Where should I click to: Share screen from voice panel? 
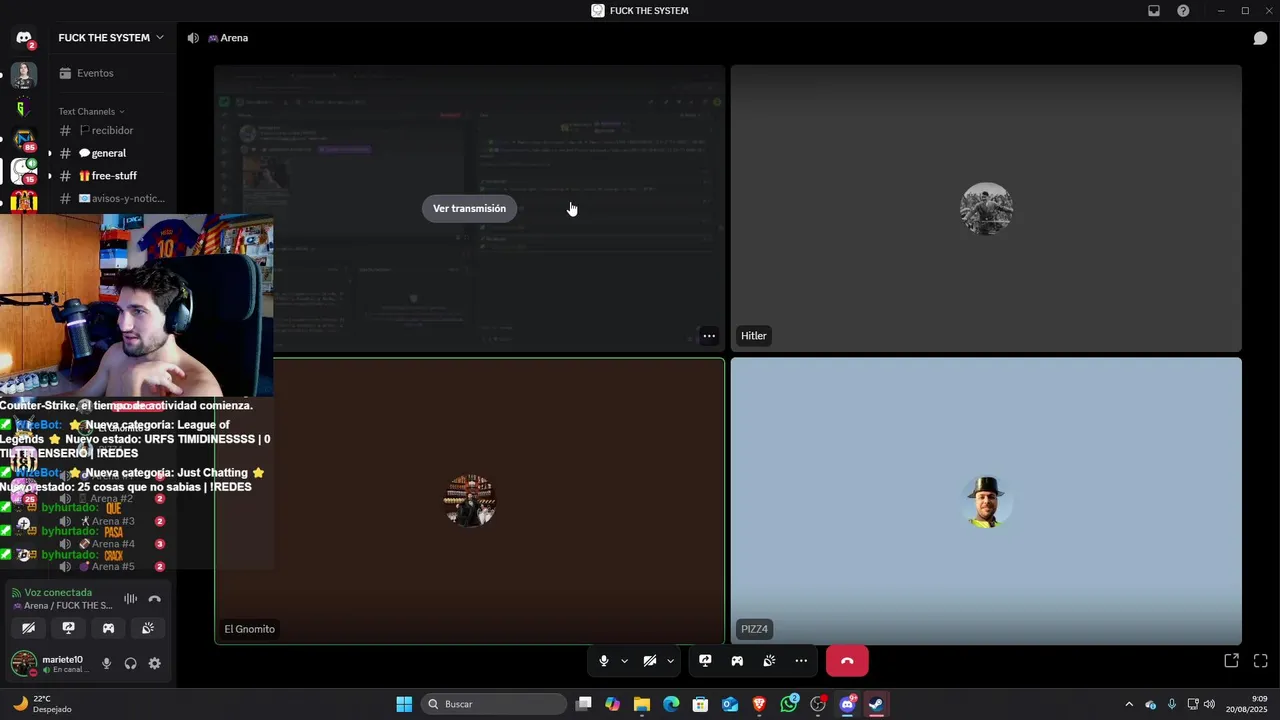coord(68,628)
